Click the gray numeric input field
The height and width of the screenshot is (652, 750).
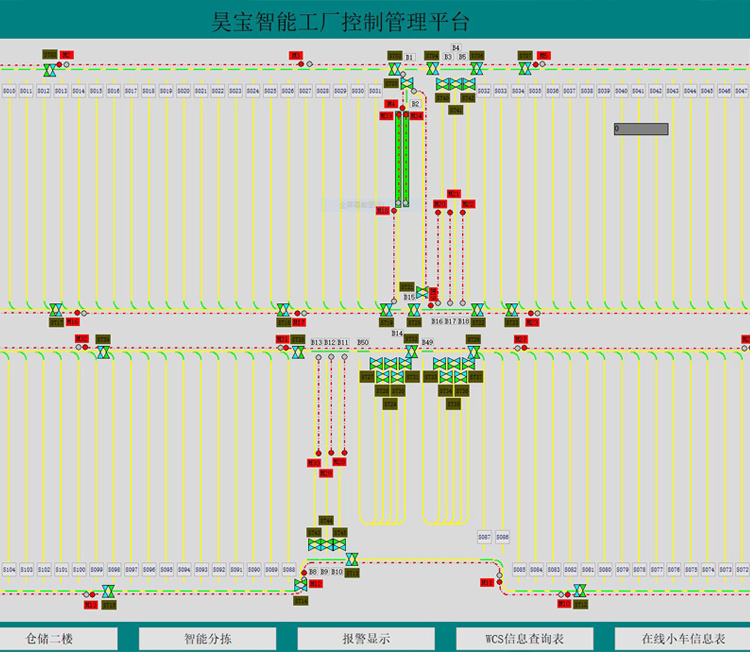pos(641,129)
